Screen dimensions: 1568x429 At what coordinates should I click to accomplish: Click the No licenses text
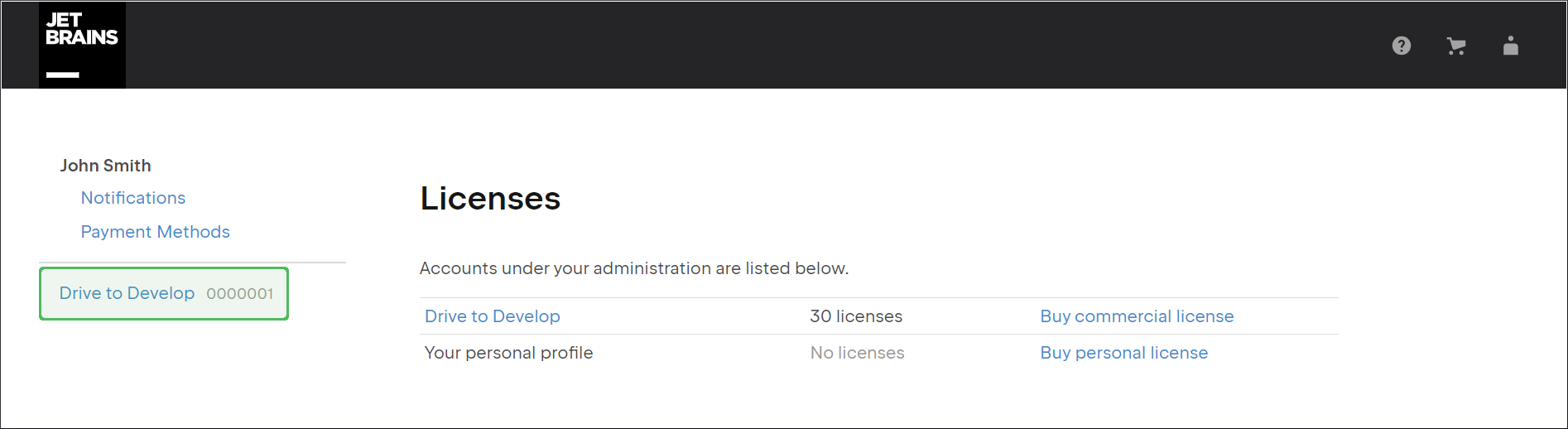[x=857, y=353]
